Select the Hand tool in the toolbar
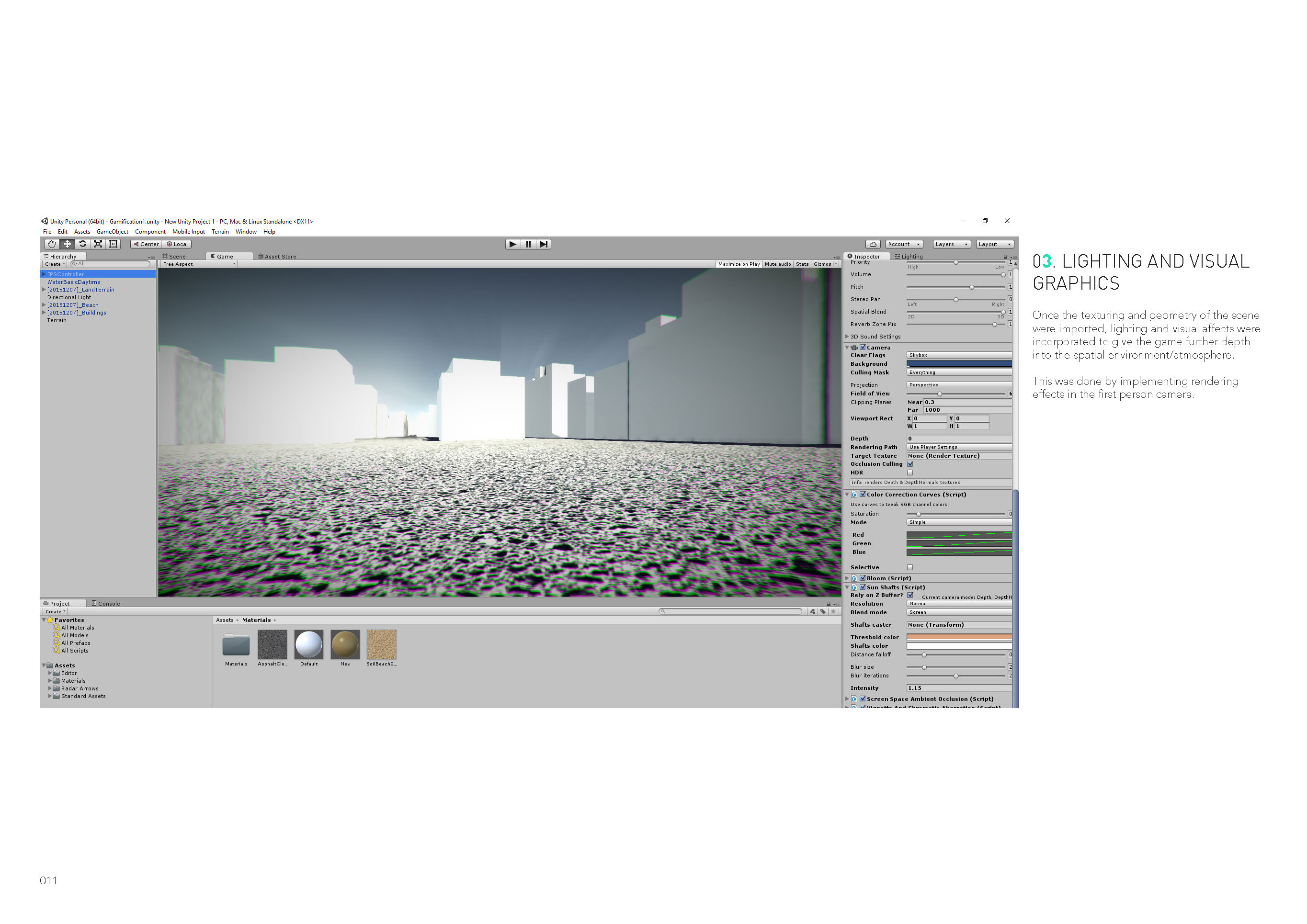Viewport: 1307px width, 924px height. [x=52, y=244]
